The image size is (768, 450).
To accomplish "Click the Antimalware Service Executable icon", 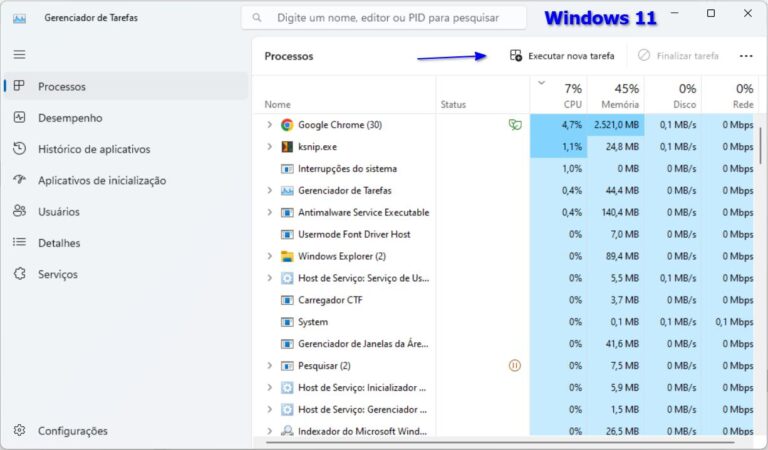I will [287, 213].
